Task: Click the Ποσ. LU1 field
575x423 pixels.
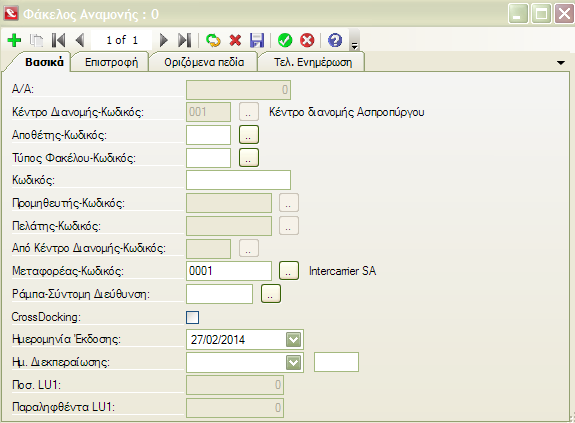Action: coord(235,385)
